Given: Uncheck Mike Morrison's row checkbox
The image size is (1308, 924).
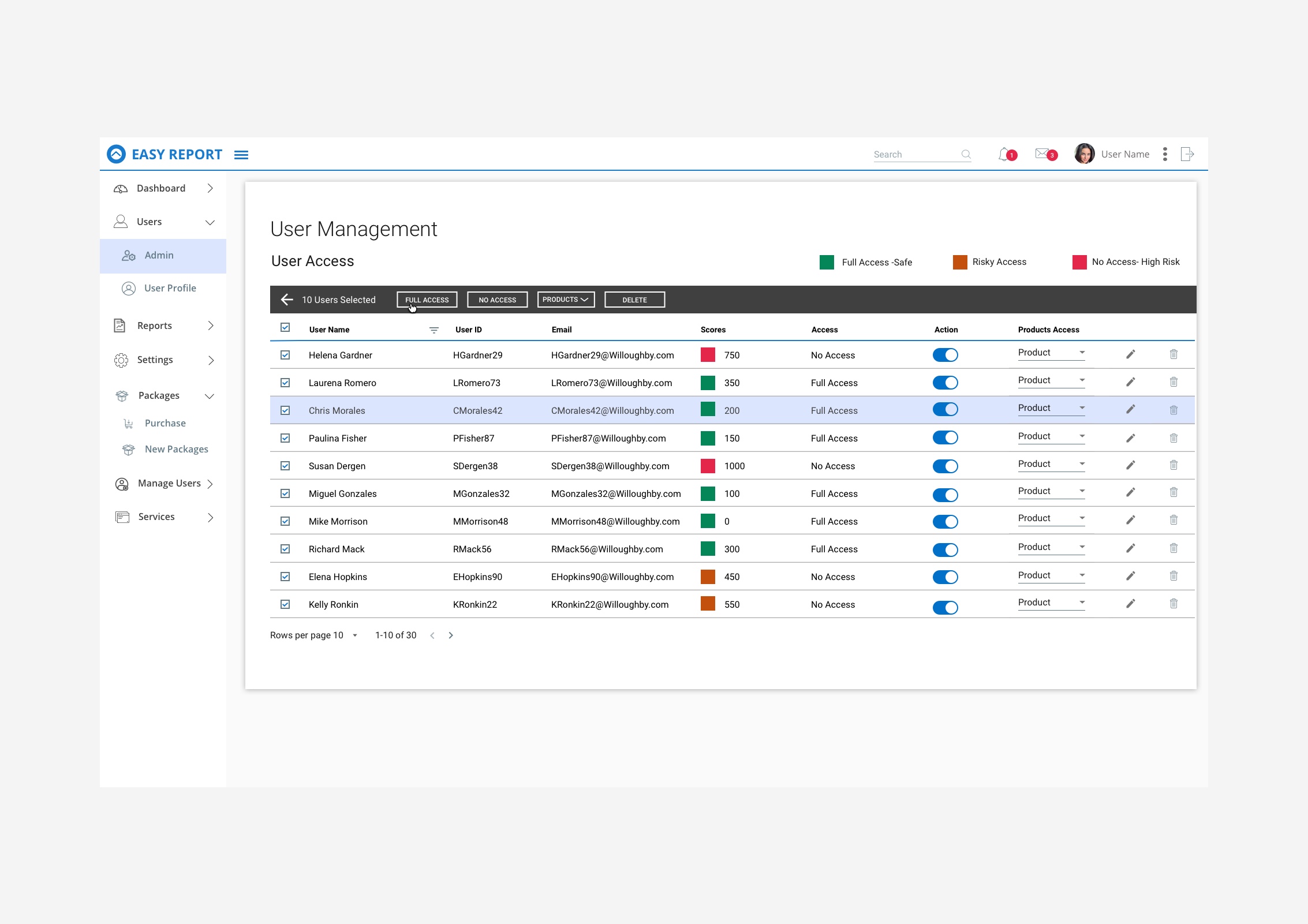Looking at the screenshot, I should (x=285, y=521).
